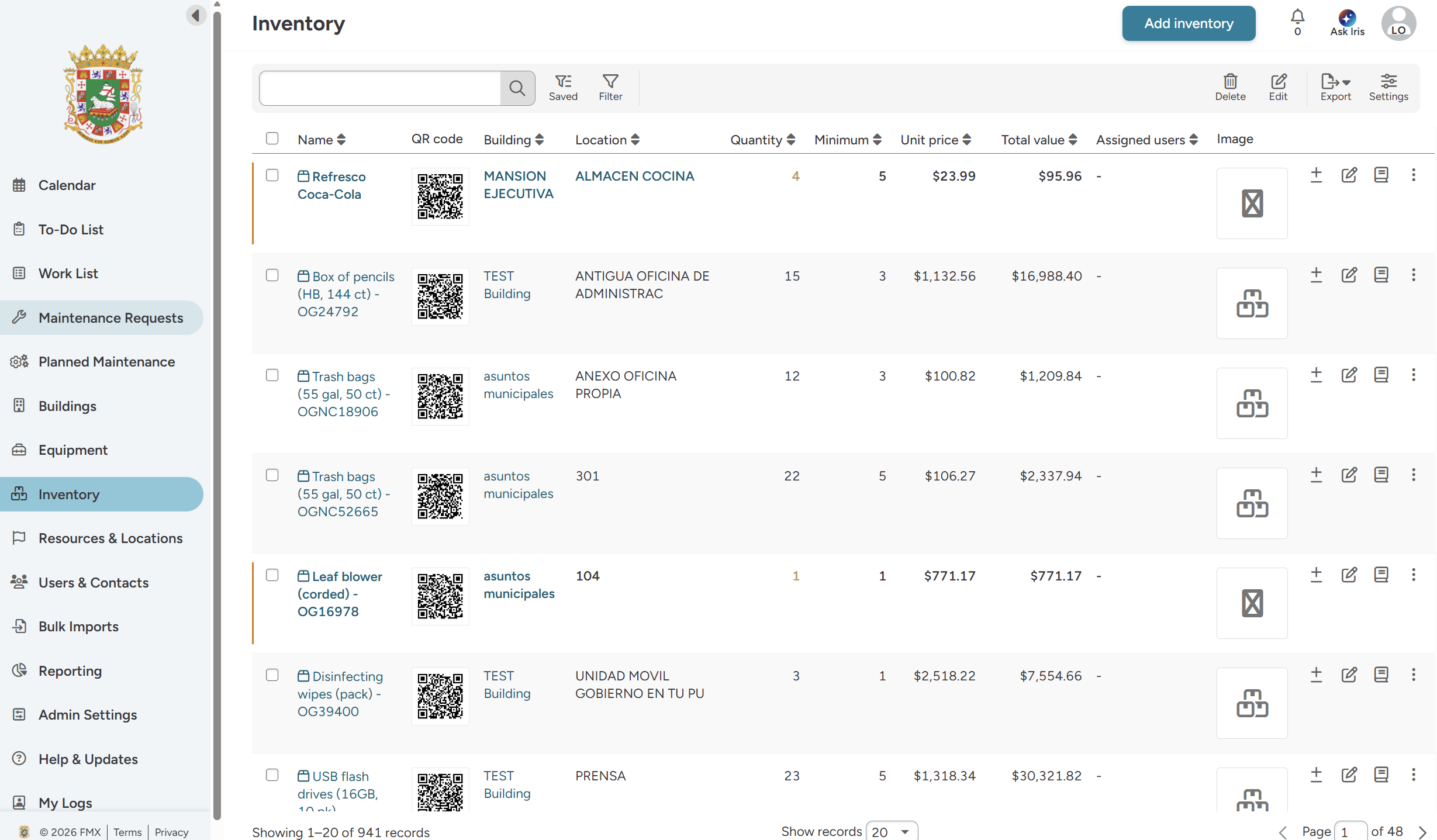The image size is (1437, 840).
Task: Click the Add inventory button
Action: (1188, 23)
